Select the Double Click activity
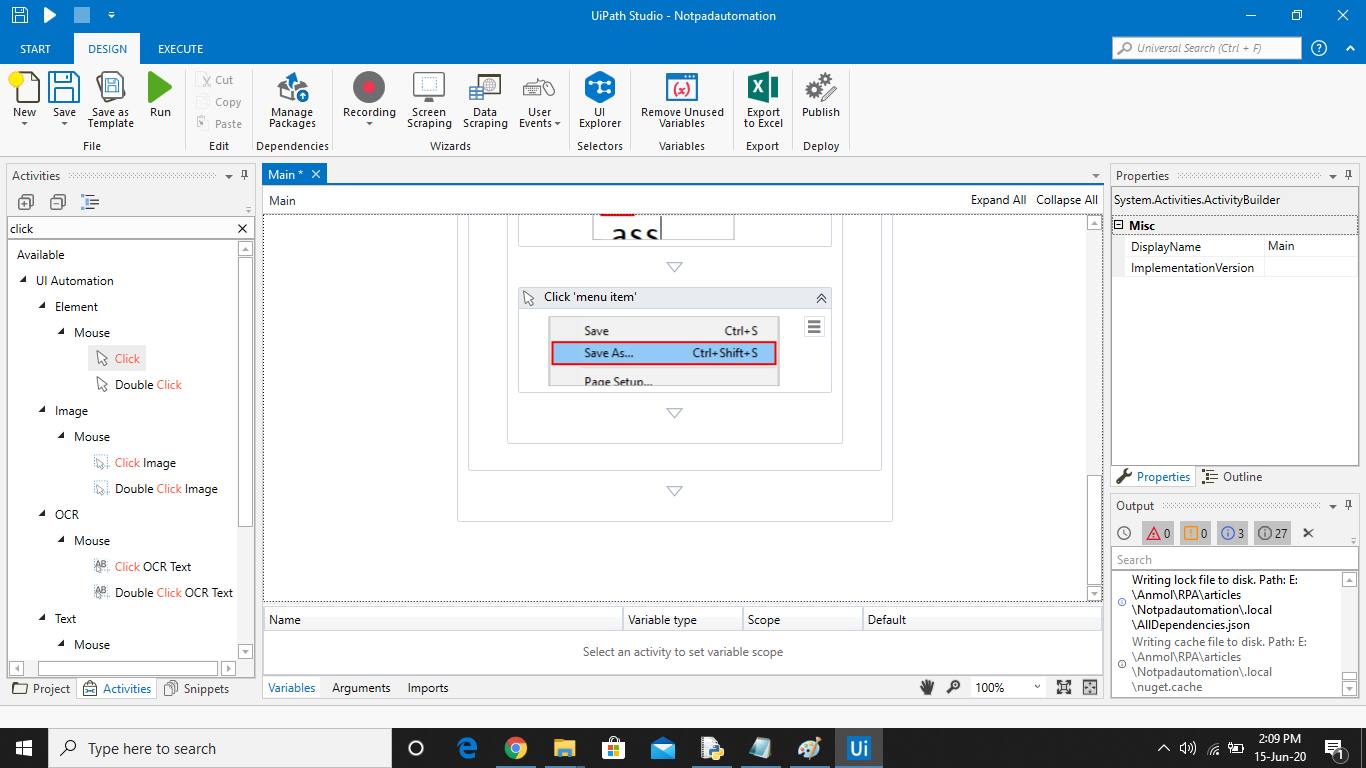This screenshot has width=1366, height=768. [138, 385]
